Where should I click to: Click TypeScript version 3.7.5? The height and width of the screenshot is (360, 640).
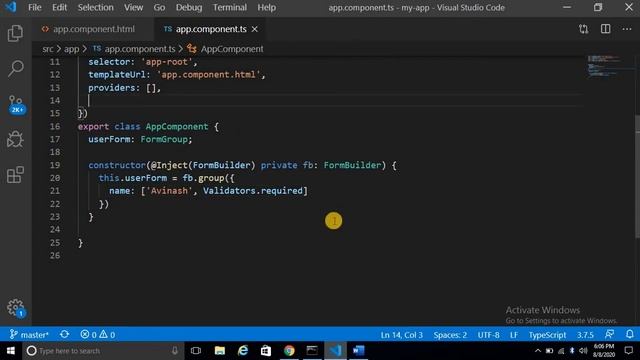click(x=585, y=335)
